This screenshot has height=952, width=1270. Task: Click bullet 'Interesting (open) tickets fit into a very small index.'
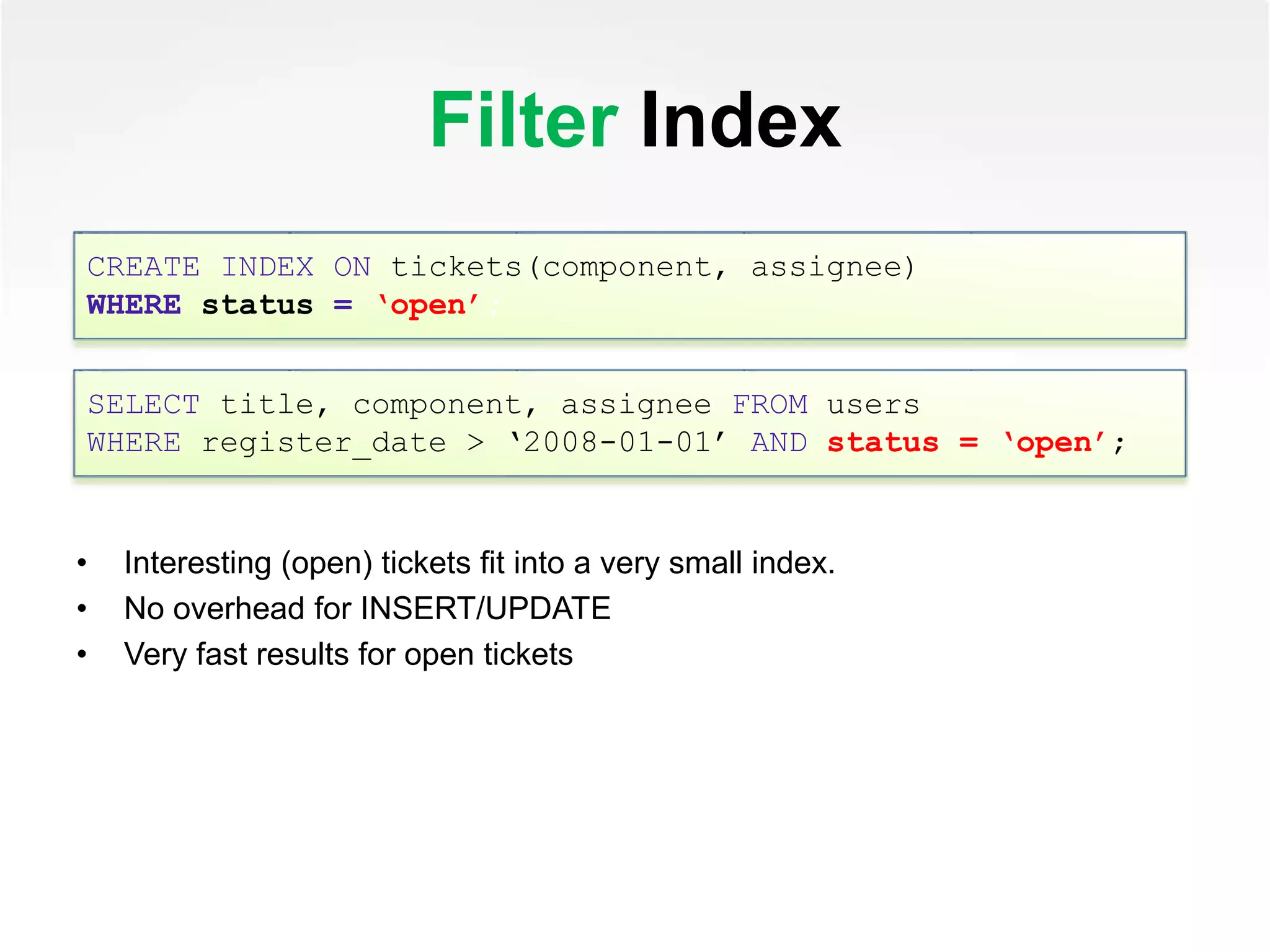pos(479,563)
